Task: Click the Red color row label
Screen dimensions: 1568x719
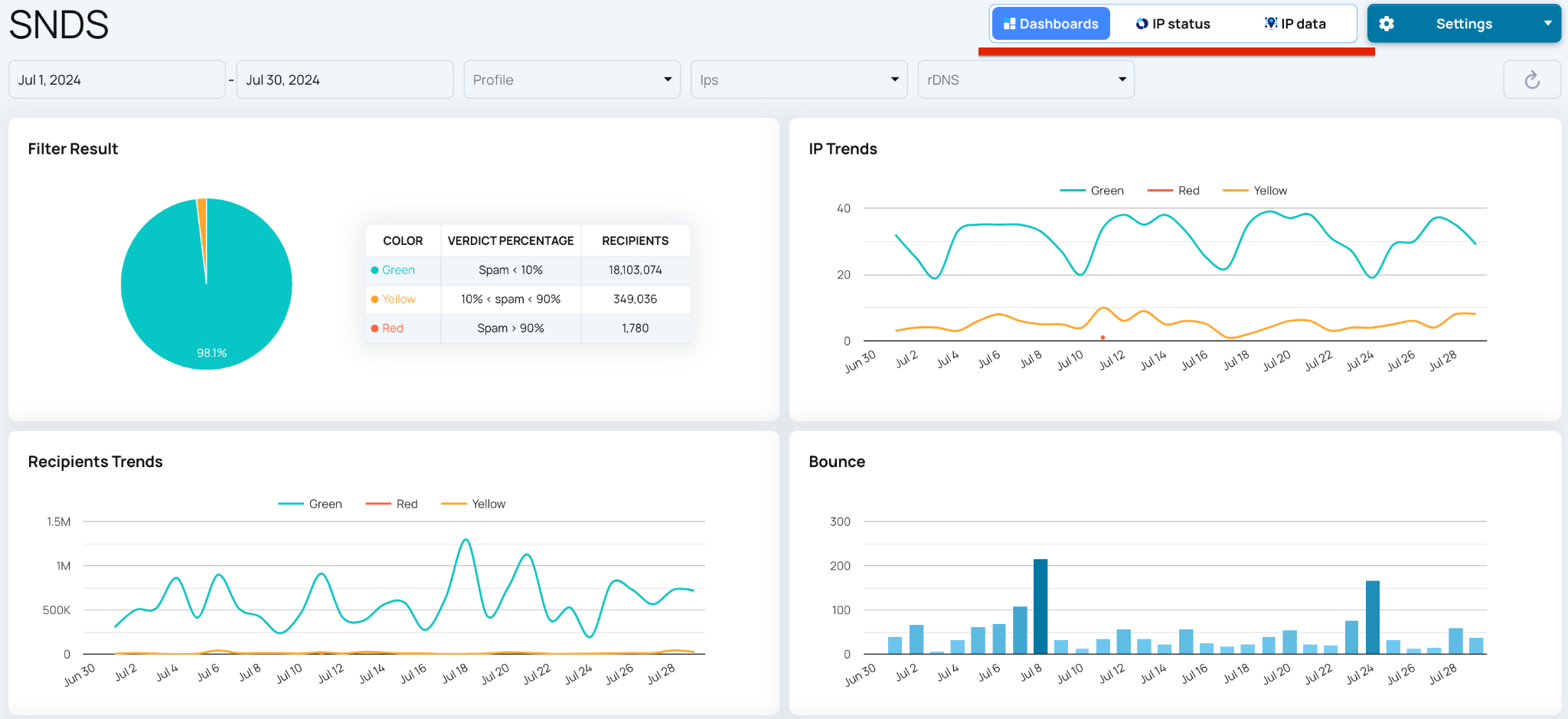Action: point(393,328)
